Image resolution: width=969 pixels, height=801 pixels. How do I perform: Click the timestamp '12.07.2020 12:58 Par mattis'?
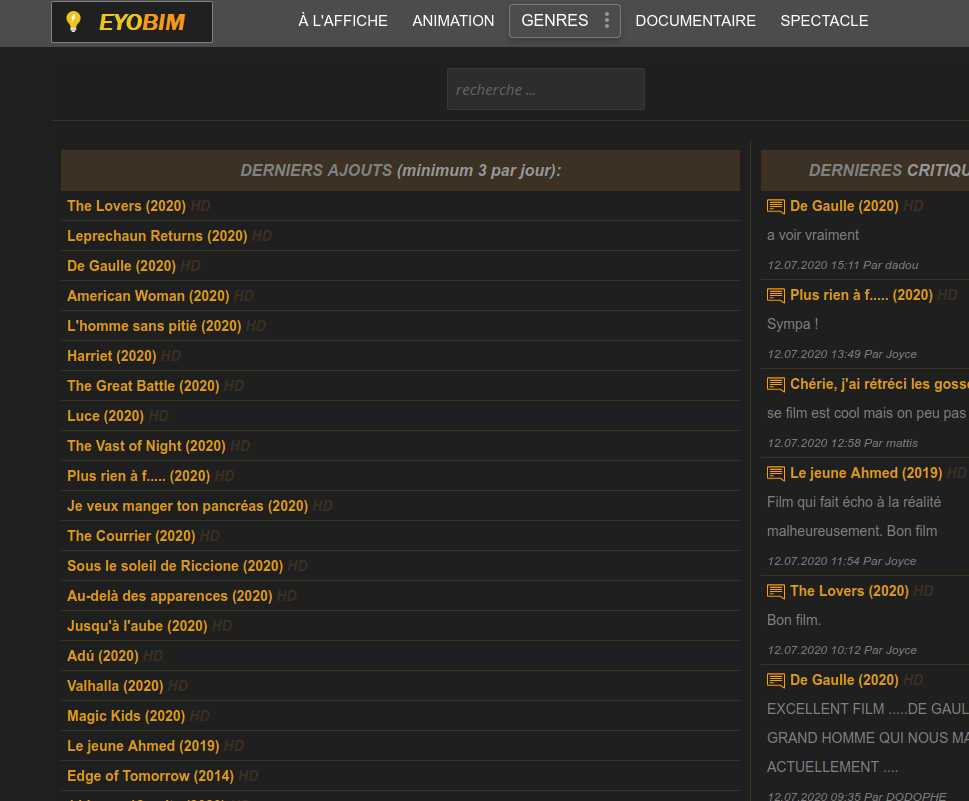(x=842, y=443)
